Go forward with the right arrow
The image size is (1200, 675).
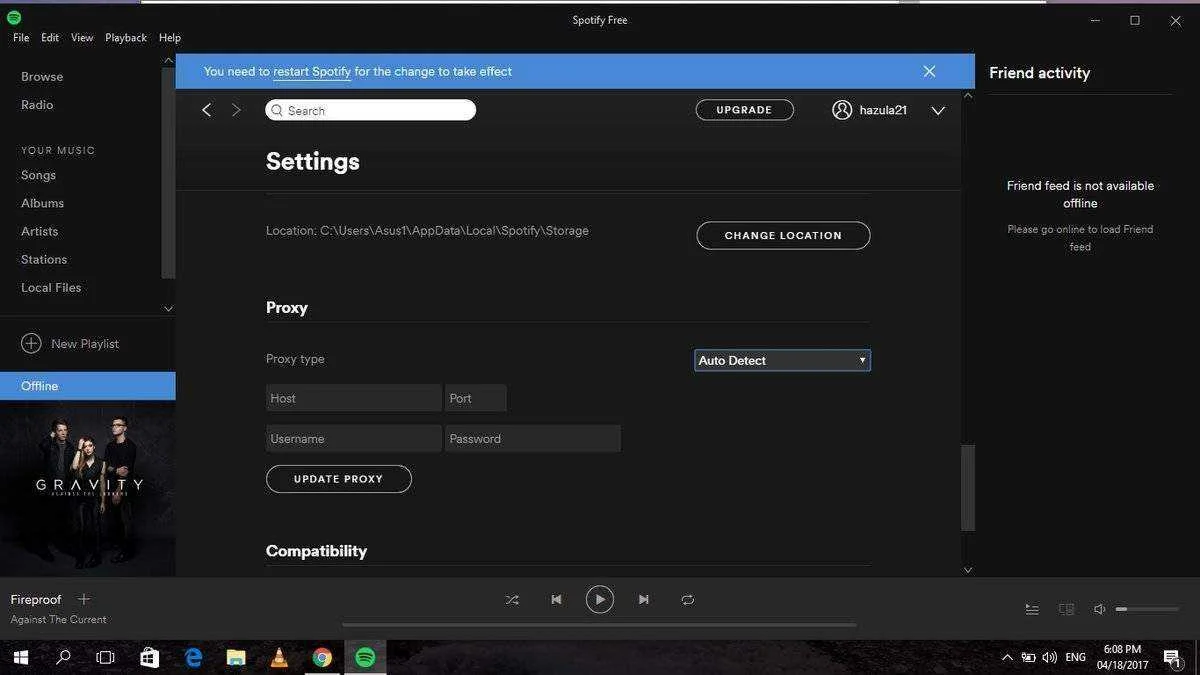236,110
